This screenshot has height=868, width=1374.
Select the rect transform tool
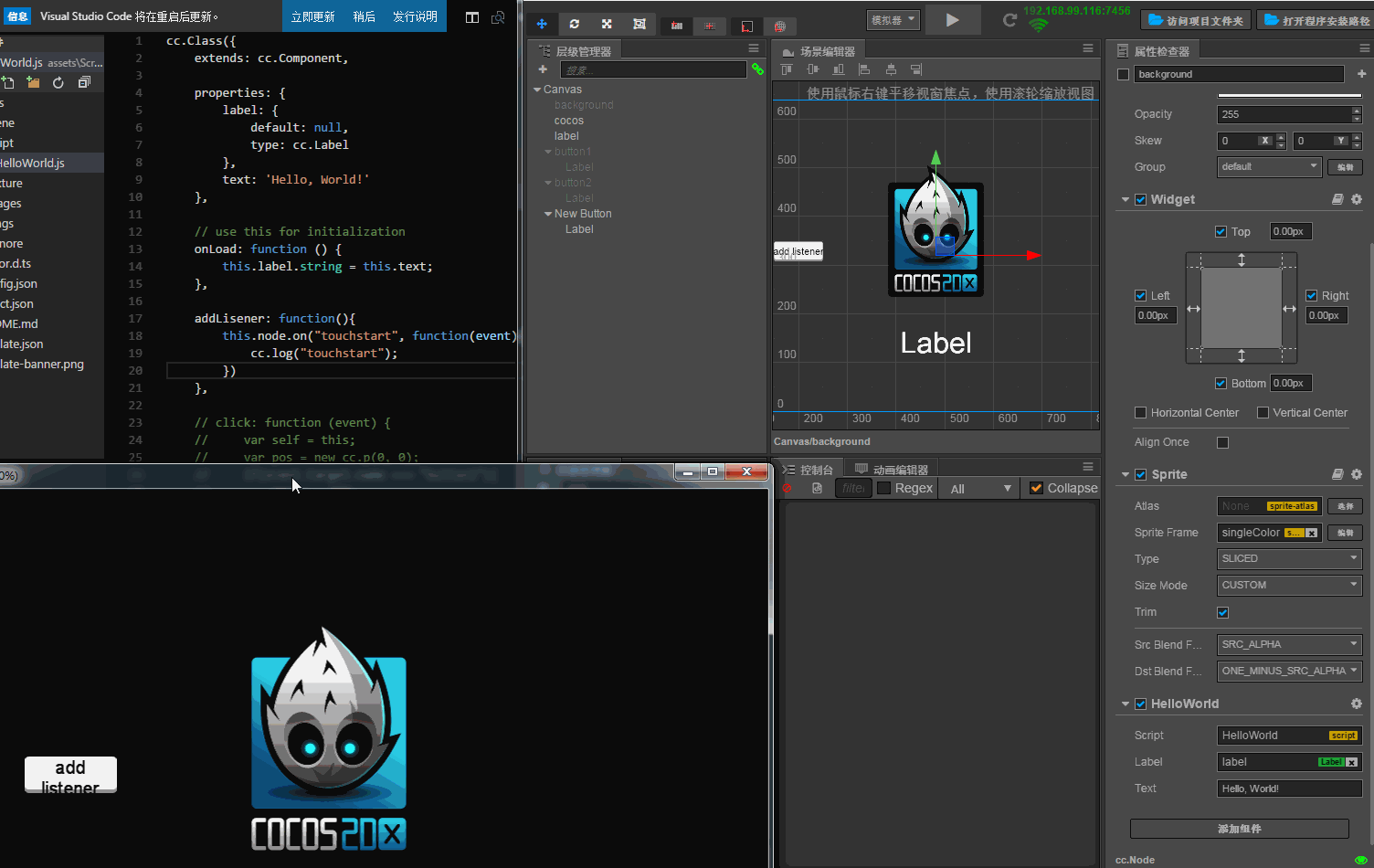point(639,24)
